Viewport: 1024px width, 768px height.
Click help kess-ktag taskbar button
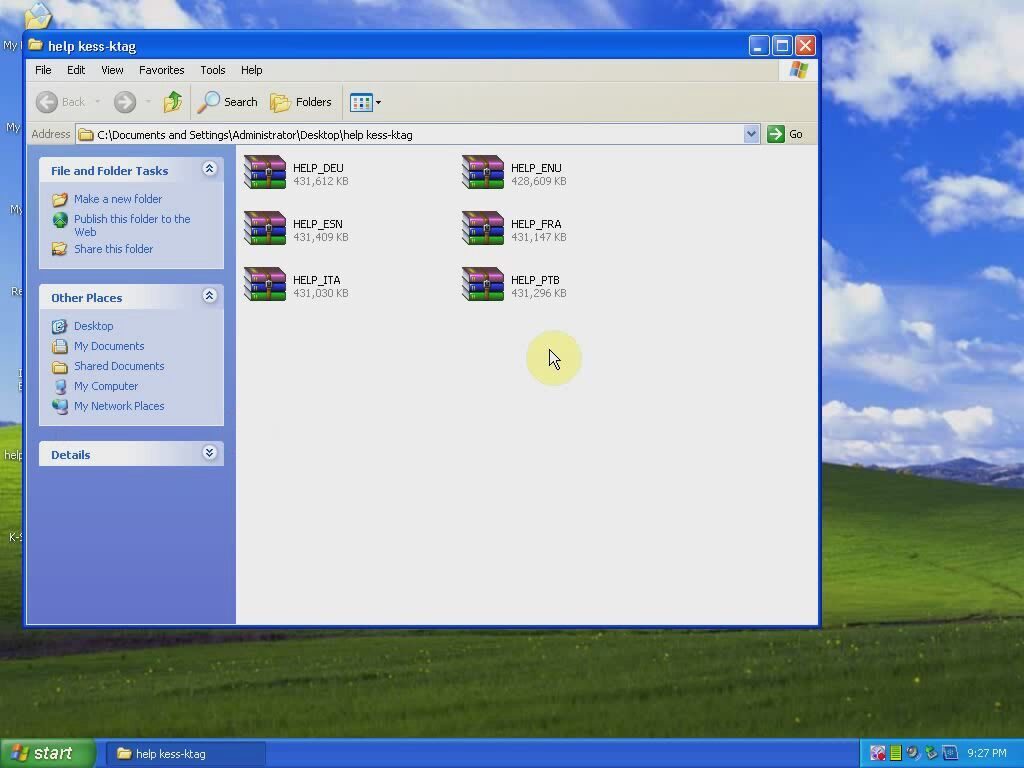pyautogui.click(x=186, y=754)
